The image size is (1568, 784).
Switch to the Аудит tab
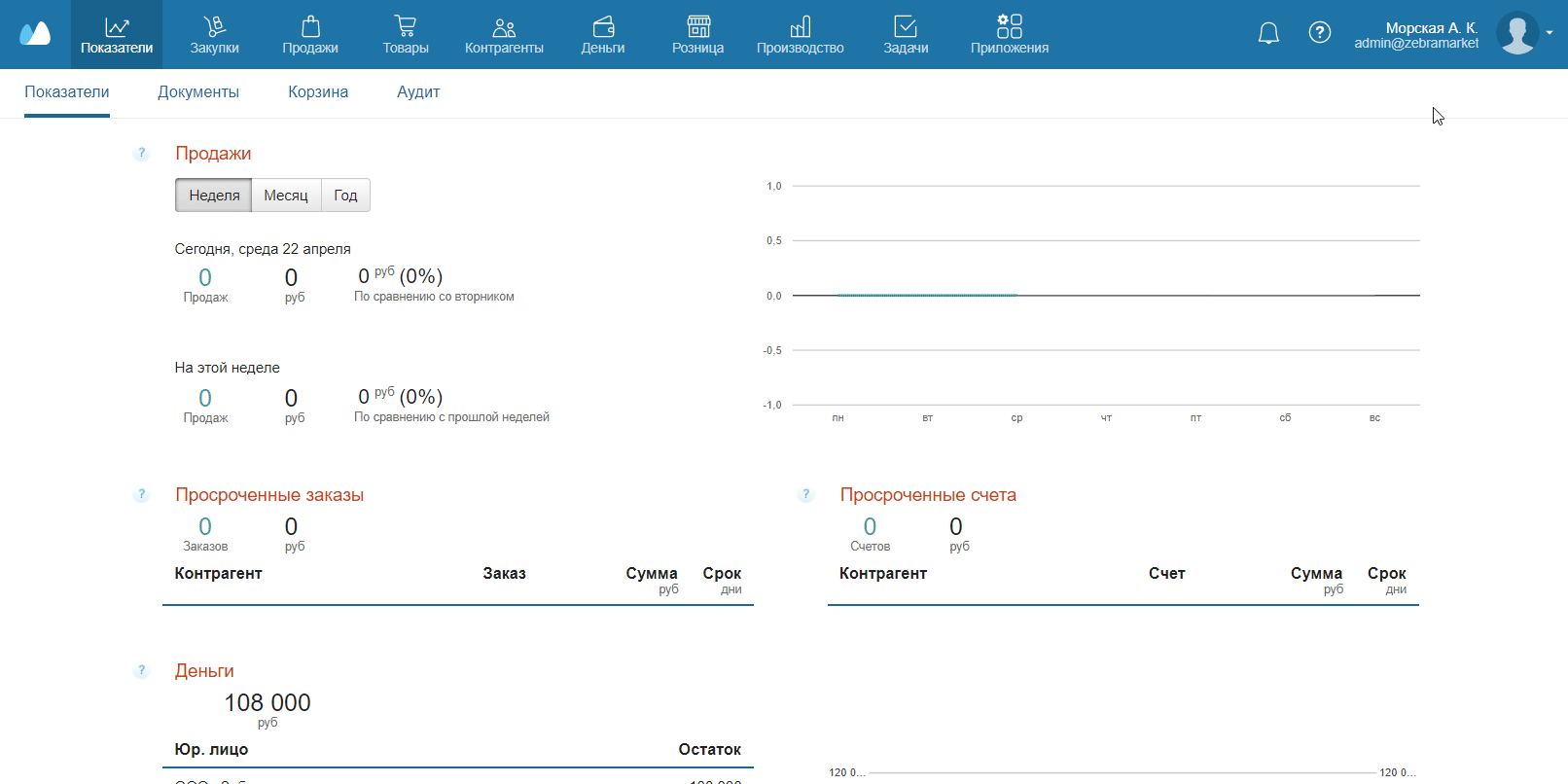[418, 92]
